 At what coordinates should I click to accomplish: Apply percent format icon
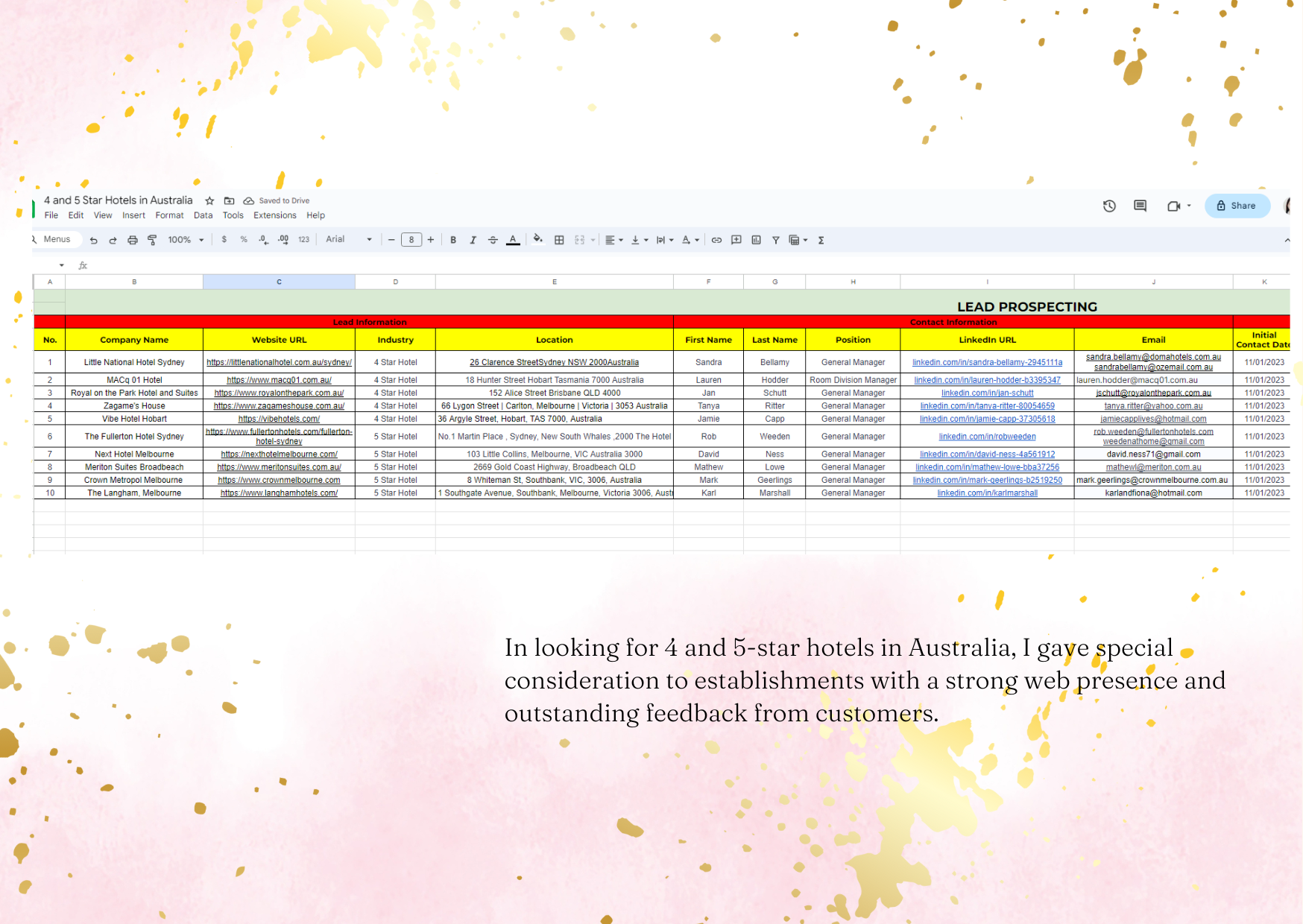[x=244, y=240]
